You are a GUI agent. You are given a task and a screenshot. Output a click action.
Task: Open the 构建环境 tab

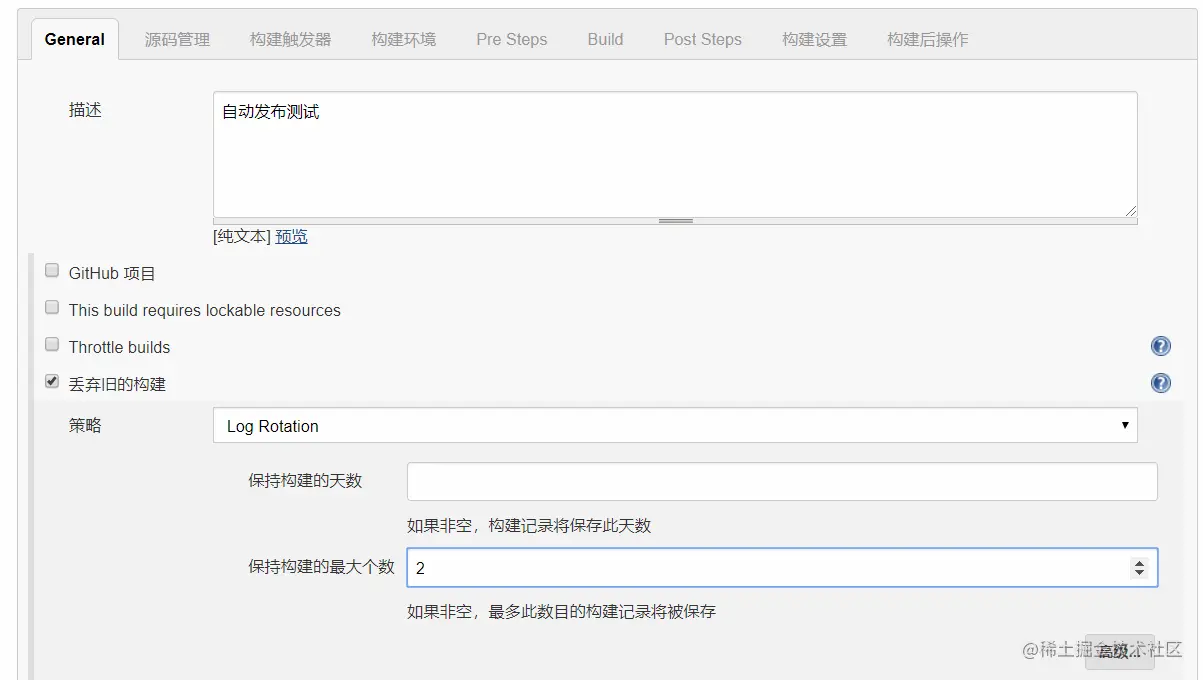[403, 40]
